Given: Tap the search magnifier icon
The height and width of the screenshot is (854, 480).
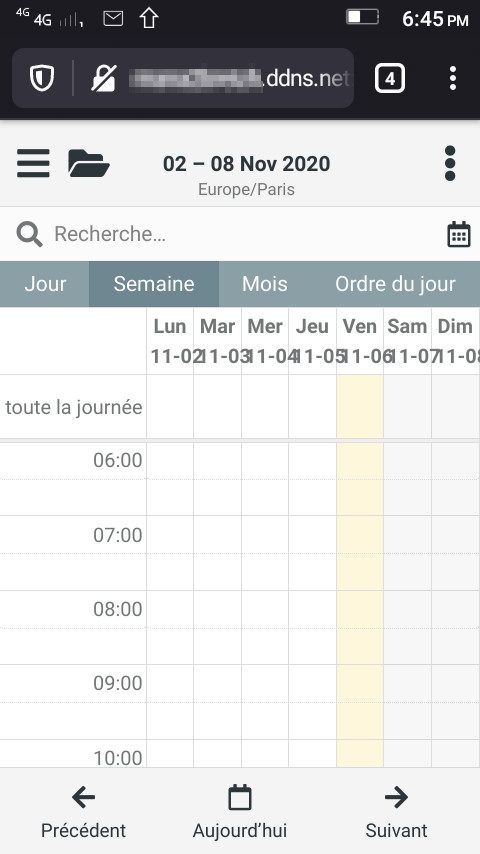Looking at the screenshot, I should (x=29, y=234).
